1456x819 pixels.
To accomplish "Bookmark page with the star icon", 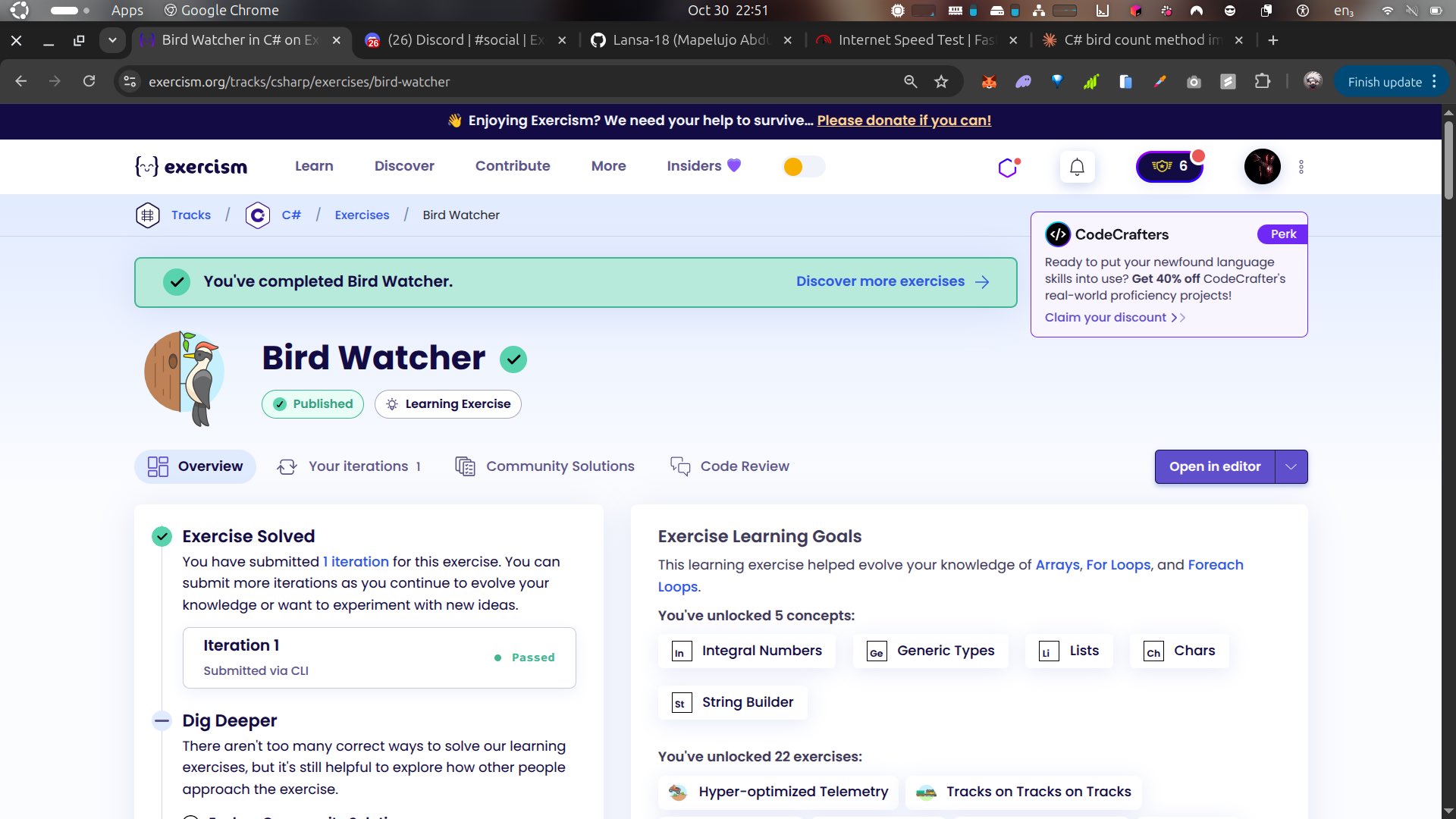I will click(941, 82).
